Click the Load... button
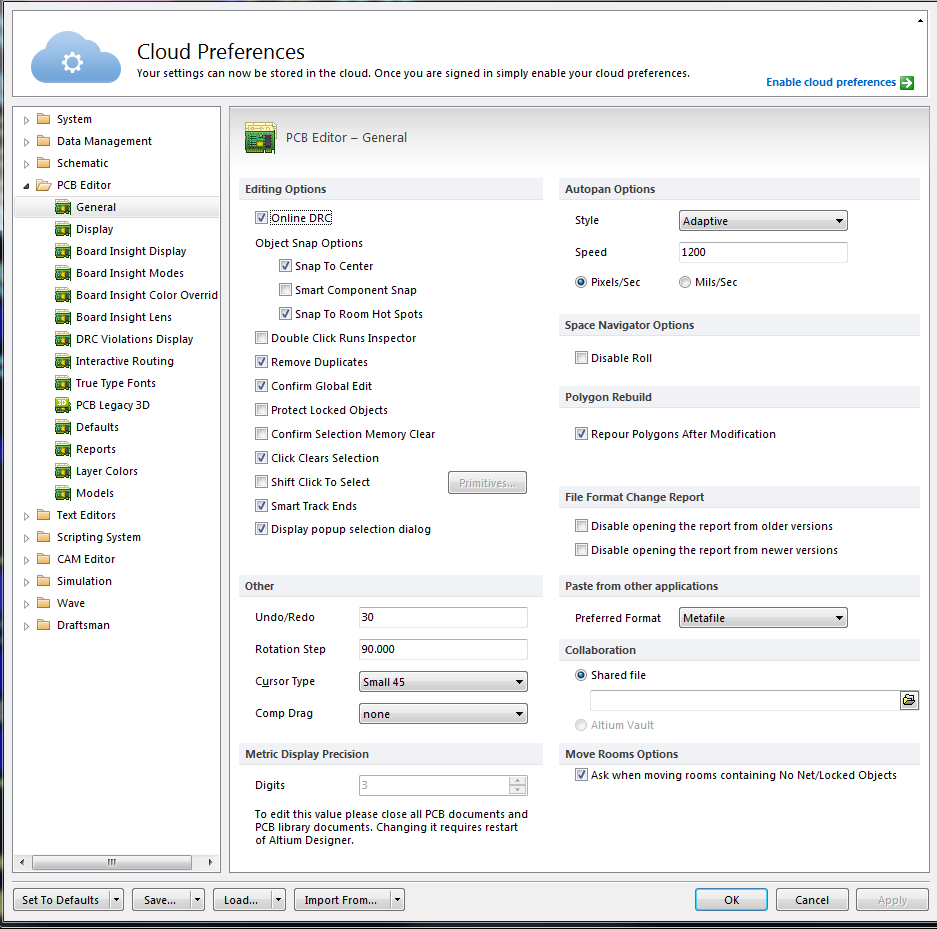 (241, 900)
